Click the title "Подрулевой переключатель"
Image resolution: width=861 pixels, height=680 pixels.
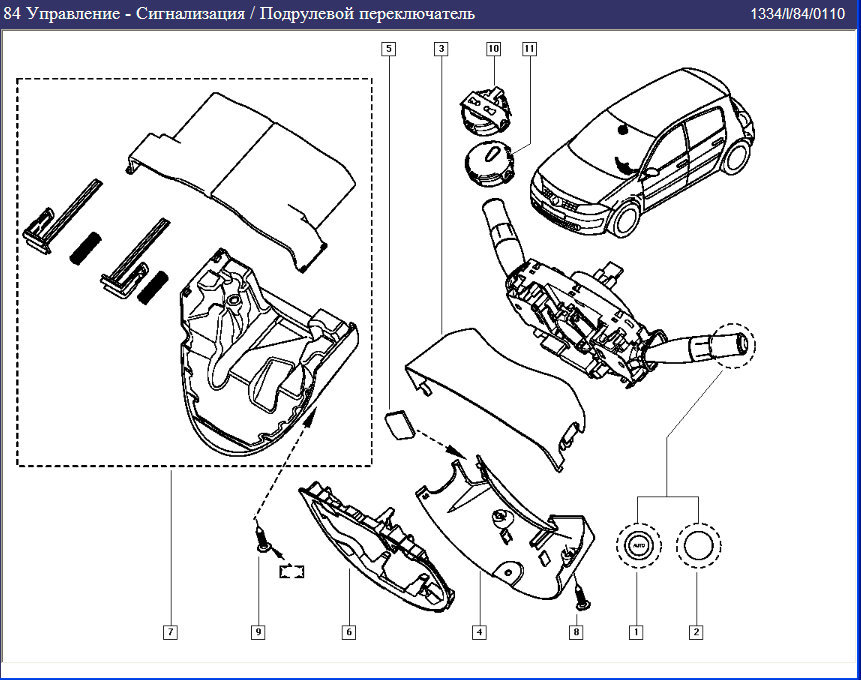(367, 13)
